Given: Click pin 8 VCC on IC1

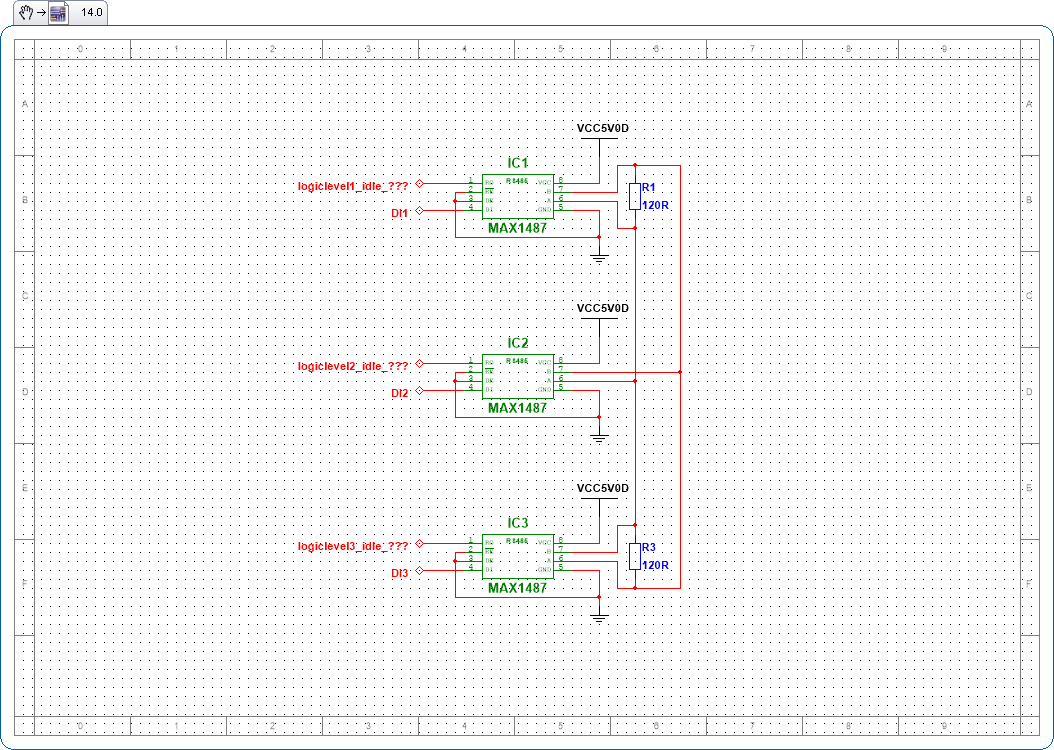Looking at the screenshot, I should [x=561, y=182].
